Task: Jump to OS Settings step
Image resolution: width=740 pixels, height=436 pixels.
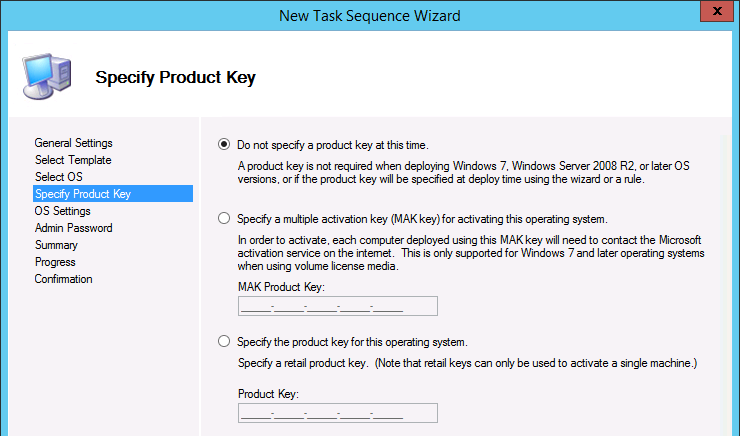Action: click(x=62, y=211)
